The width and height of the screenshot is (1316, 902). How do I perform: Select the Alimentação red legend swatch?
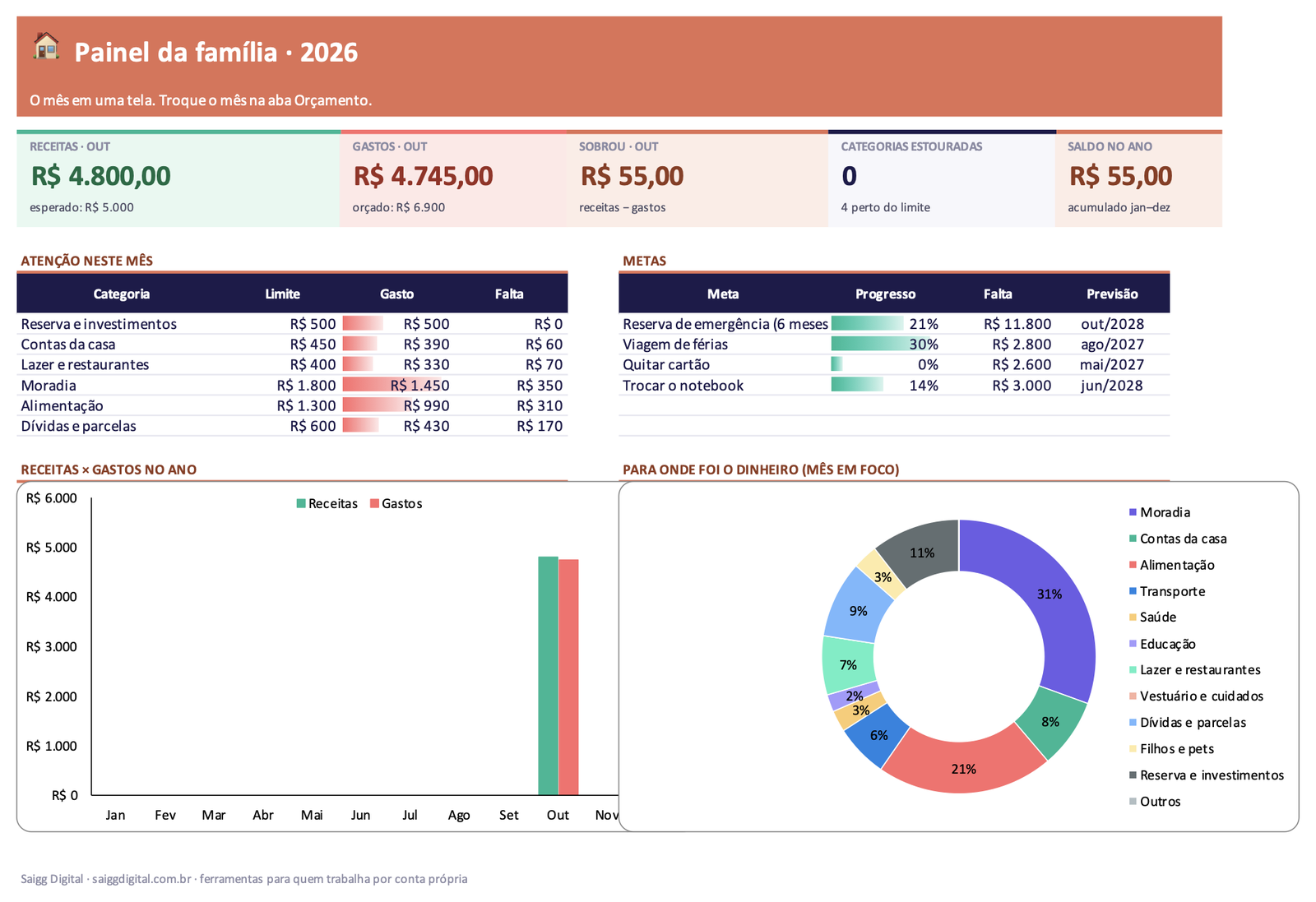point(1133,565)
